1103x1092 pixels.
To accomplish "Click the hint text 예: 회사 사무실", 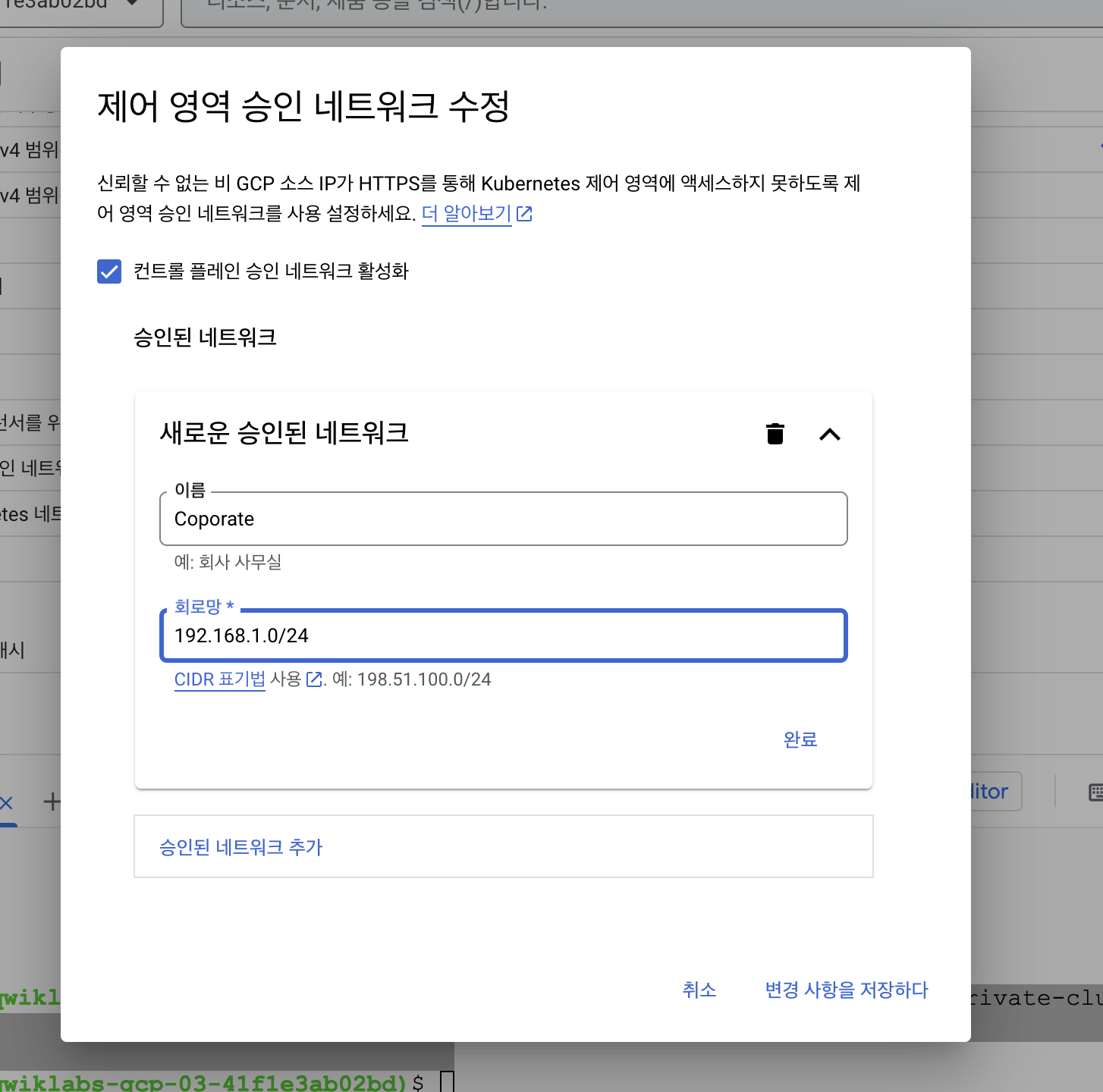I will coord(228,562).
